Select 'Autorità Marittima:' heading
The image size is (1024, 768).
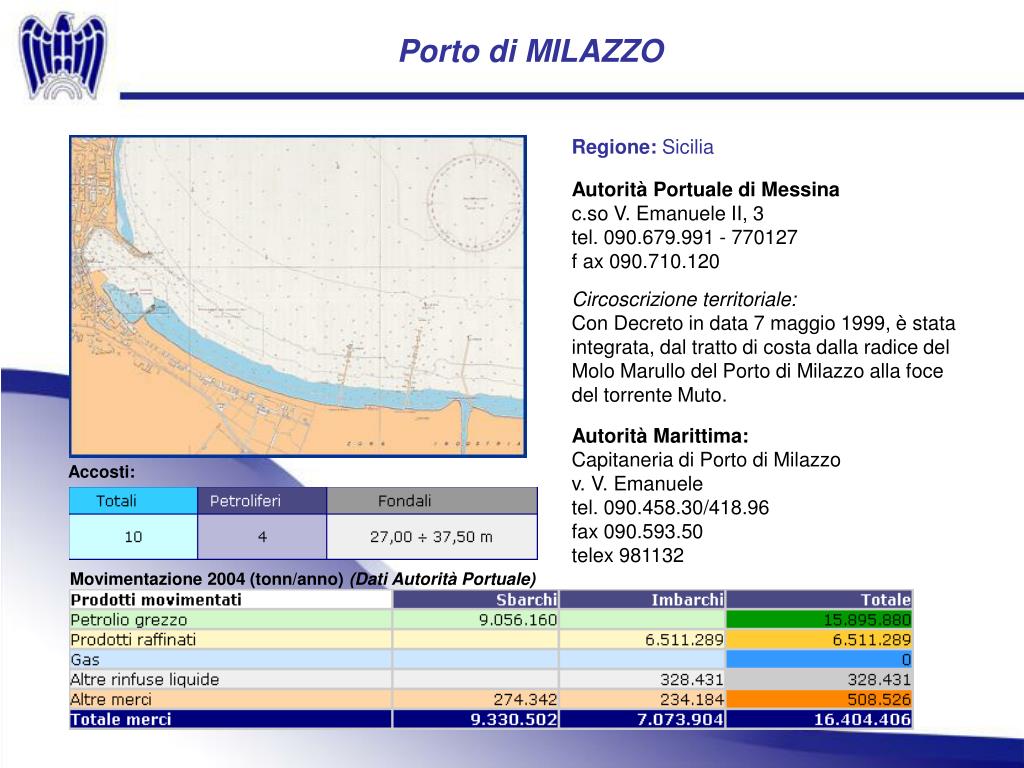pos(660,436)
